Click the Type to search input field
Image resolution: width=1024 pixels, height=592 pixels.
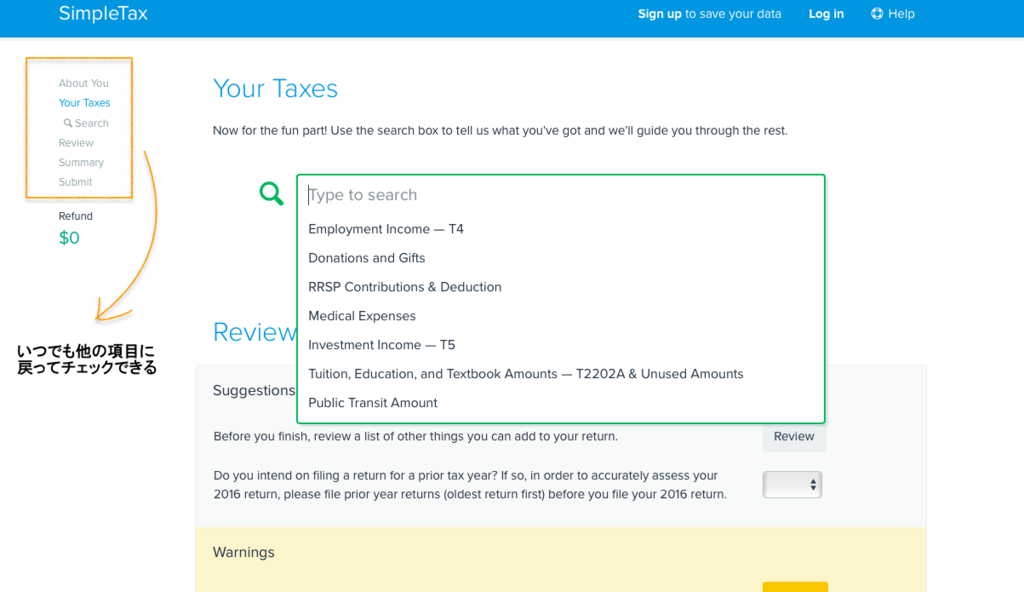click(x=561, y=195)
